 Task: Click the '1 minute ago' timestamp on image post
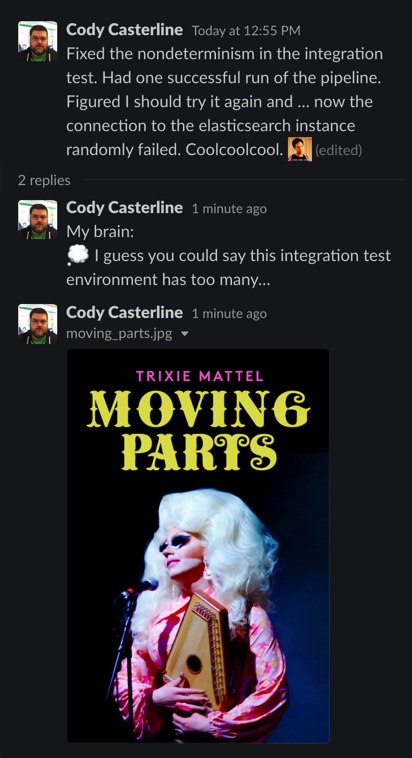[229, 314]
